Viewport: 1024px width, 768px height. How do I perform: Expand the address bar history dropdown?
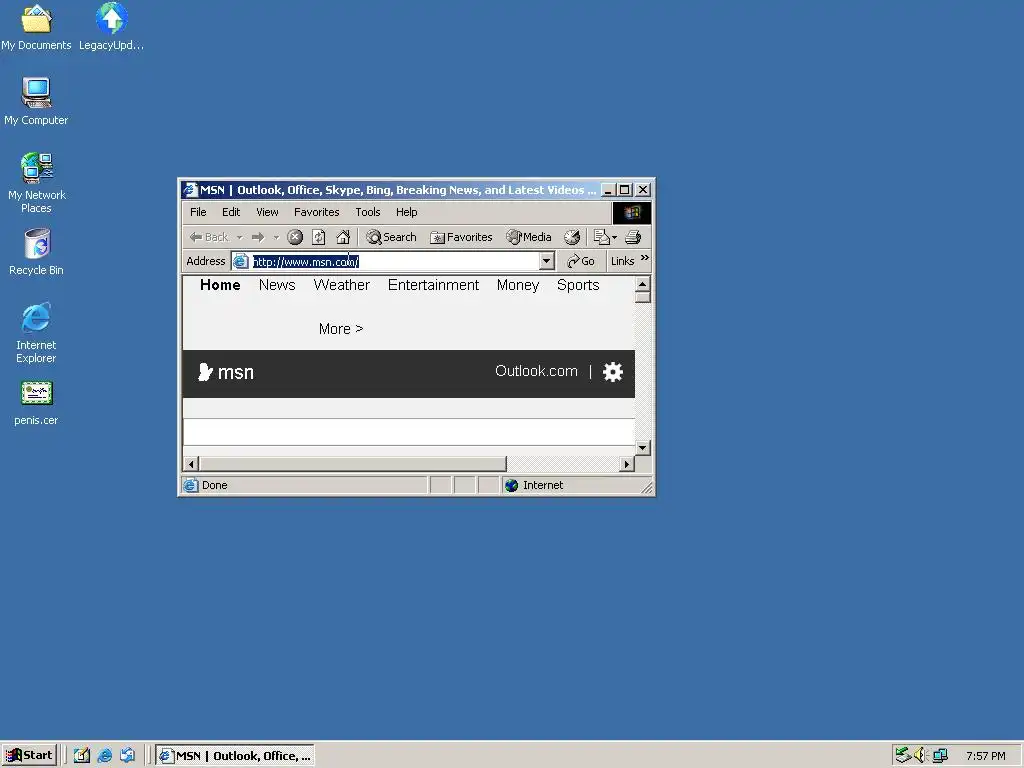coord(547,261)
